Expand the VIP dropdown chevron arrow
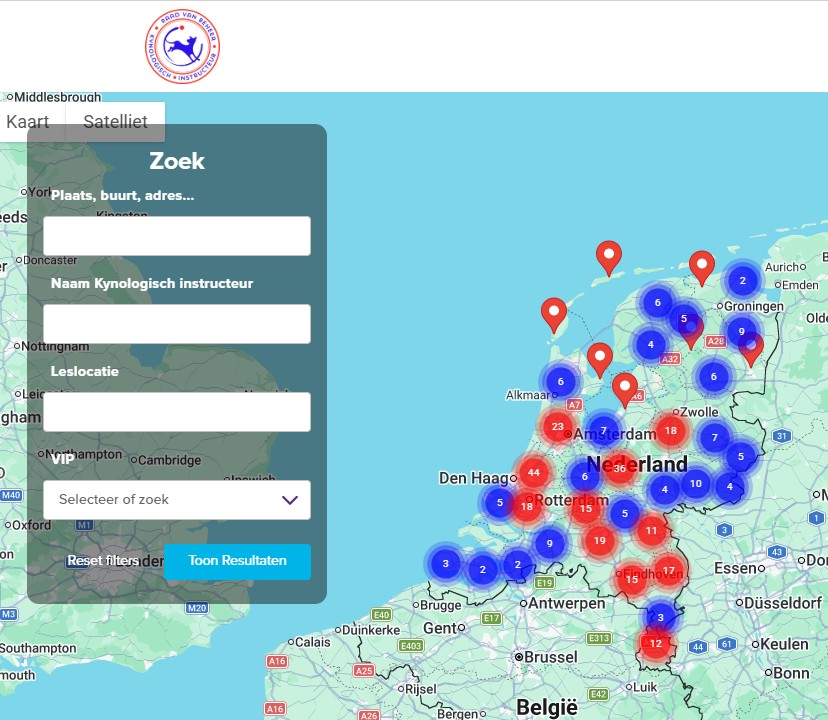828x720 pixels. click(x=290, y=500)
